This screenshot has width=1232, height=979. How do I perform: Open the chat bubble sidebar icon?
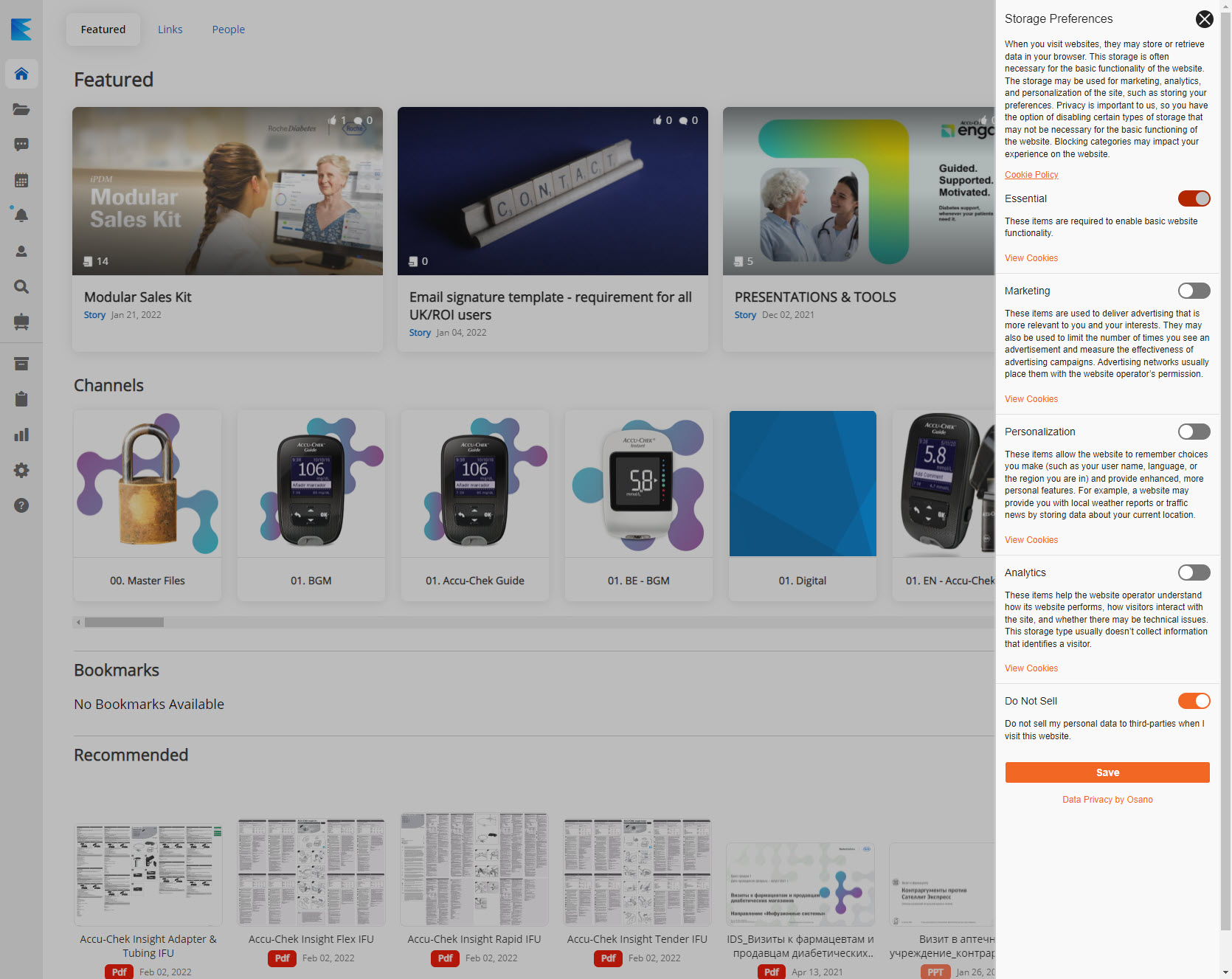coord(21,145)
